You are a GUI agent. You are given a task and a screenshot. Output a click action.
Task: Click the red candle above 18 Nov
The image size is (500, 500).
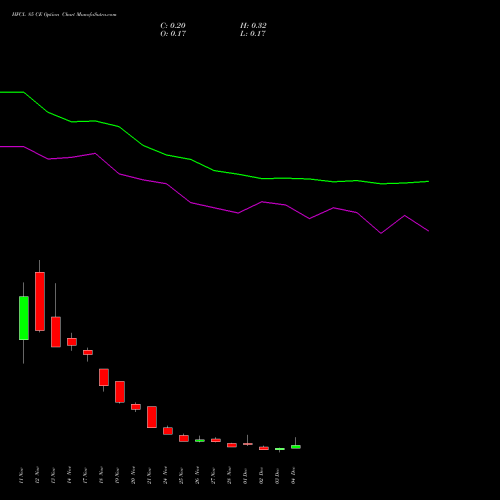click(x=104, y=377)
